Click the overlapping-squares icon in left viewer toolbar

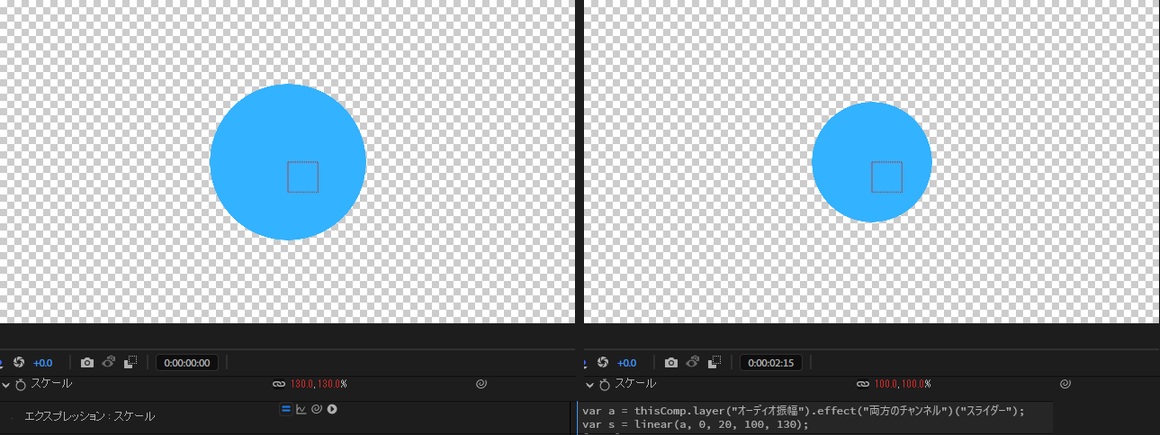[131, 362]
